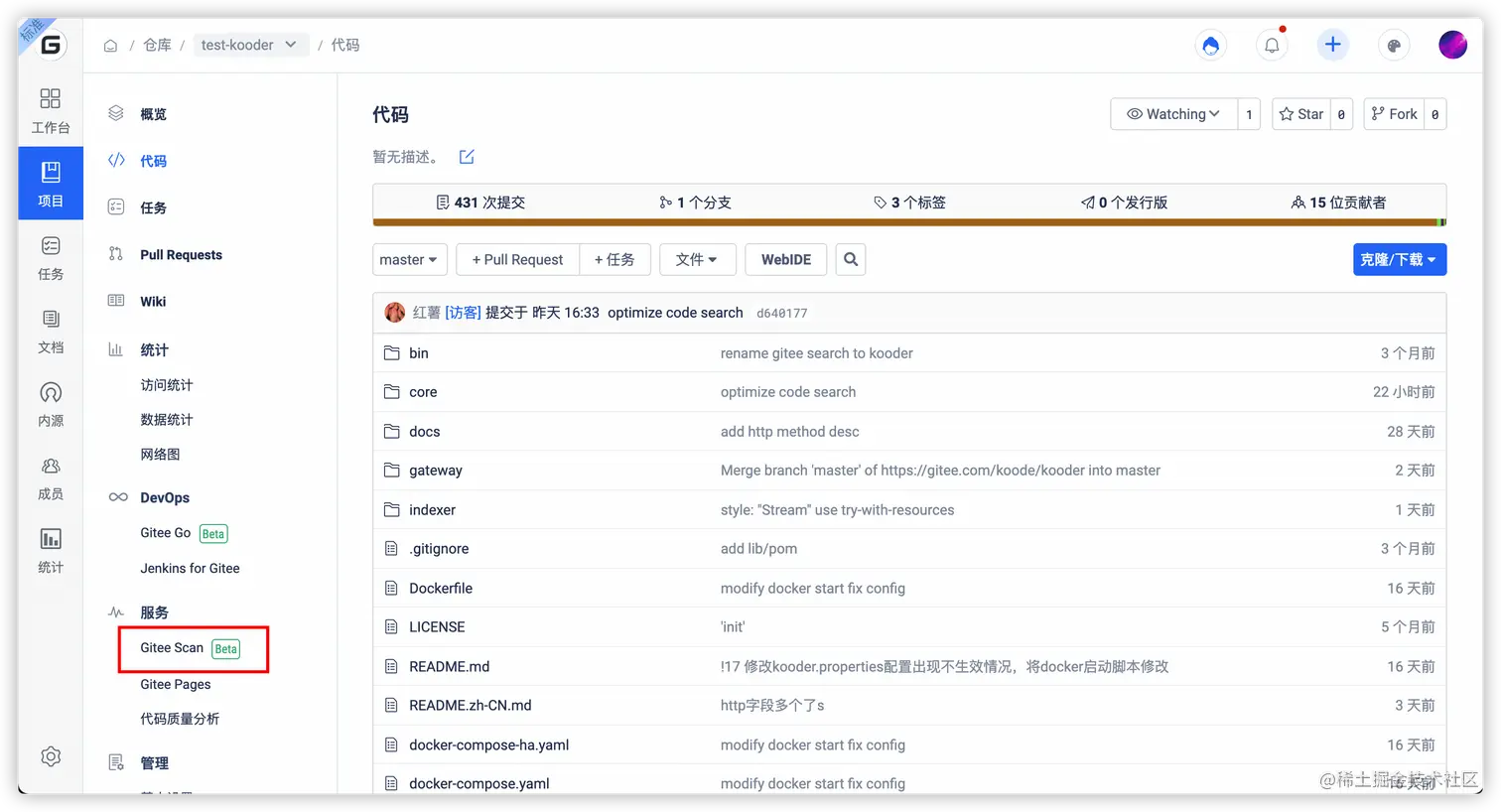
Task: Open the 成员 section in the left rail
Action: click(51, 478)
